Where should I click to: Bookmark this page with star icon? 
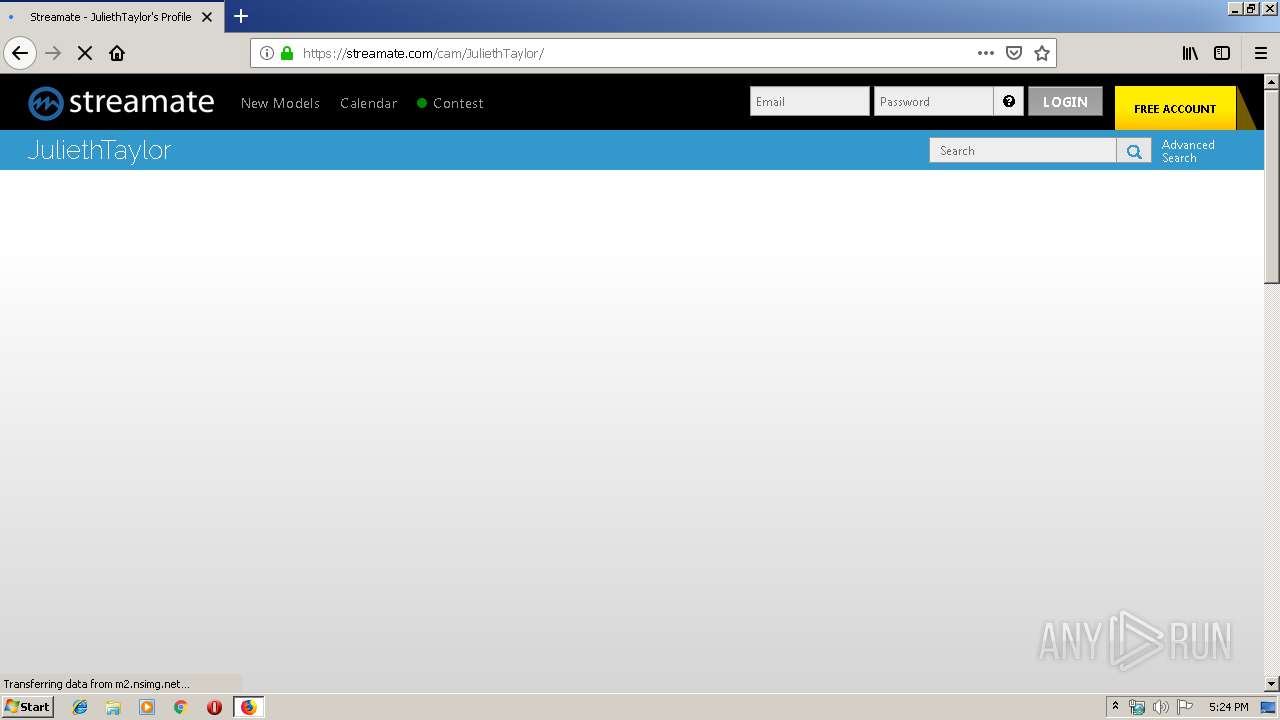coord(1042,53)
